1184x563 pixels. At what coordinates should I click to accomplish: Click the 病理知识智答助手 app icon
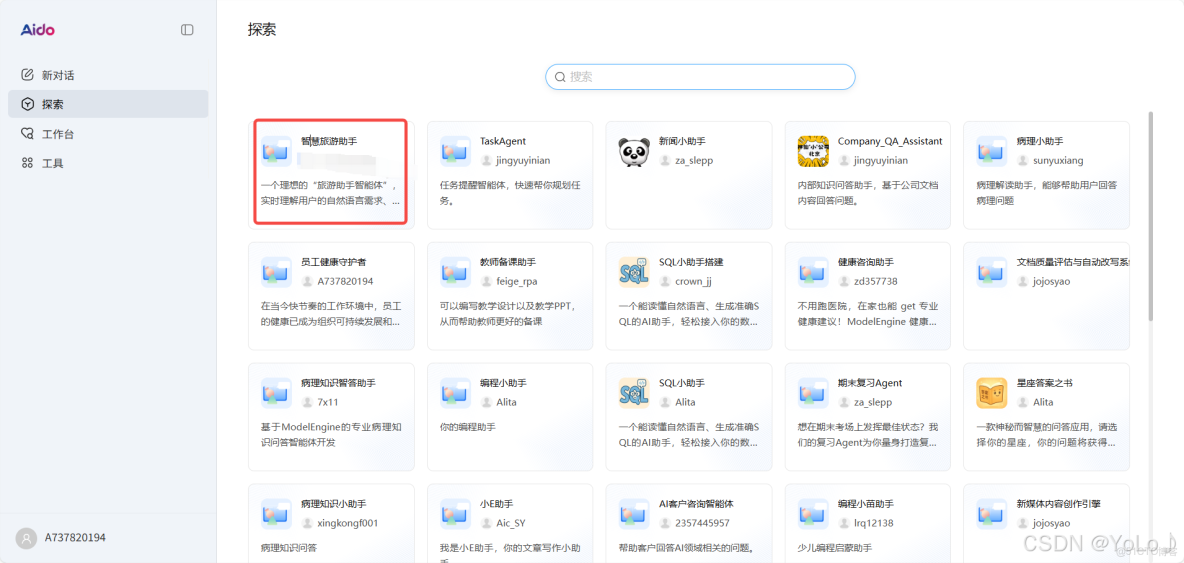tap(276, 392)
